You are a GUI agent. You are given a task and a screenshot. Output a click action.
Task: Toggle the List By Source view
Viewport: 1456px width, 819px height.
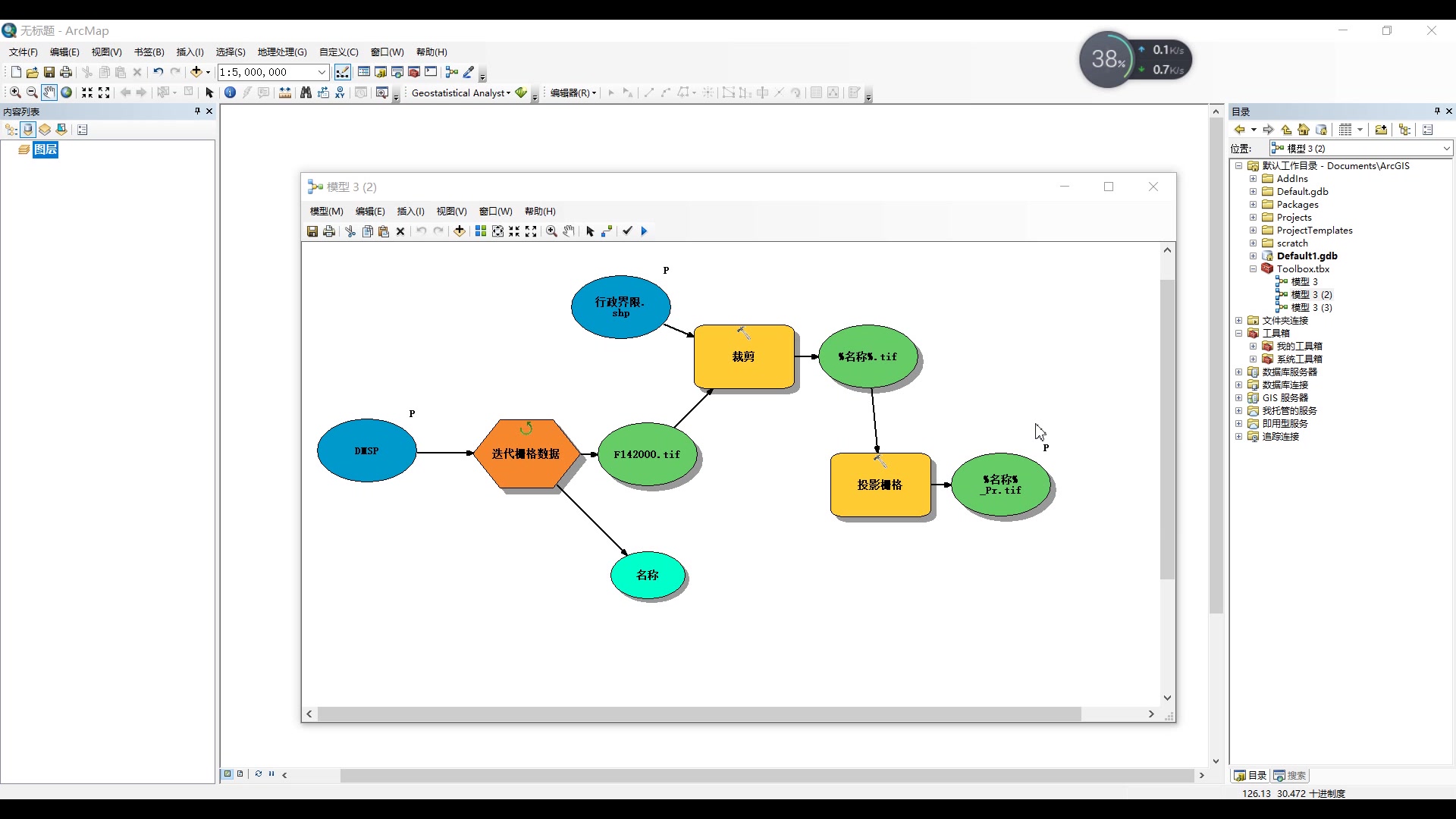tap(28, 130)
